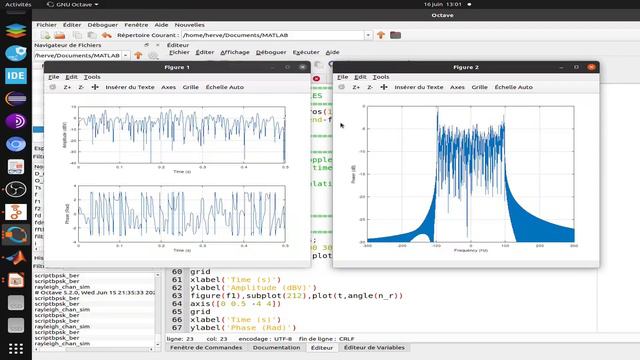Viewport: 640px width, 360px height.
Task: Open the Fenêtre menu
Action: (x=136, y=25)
